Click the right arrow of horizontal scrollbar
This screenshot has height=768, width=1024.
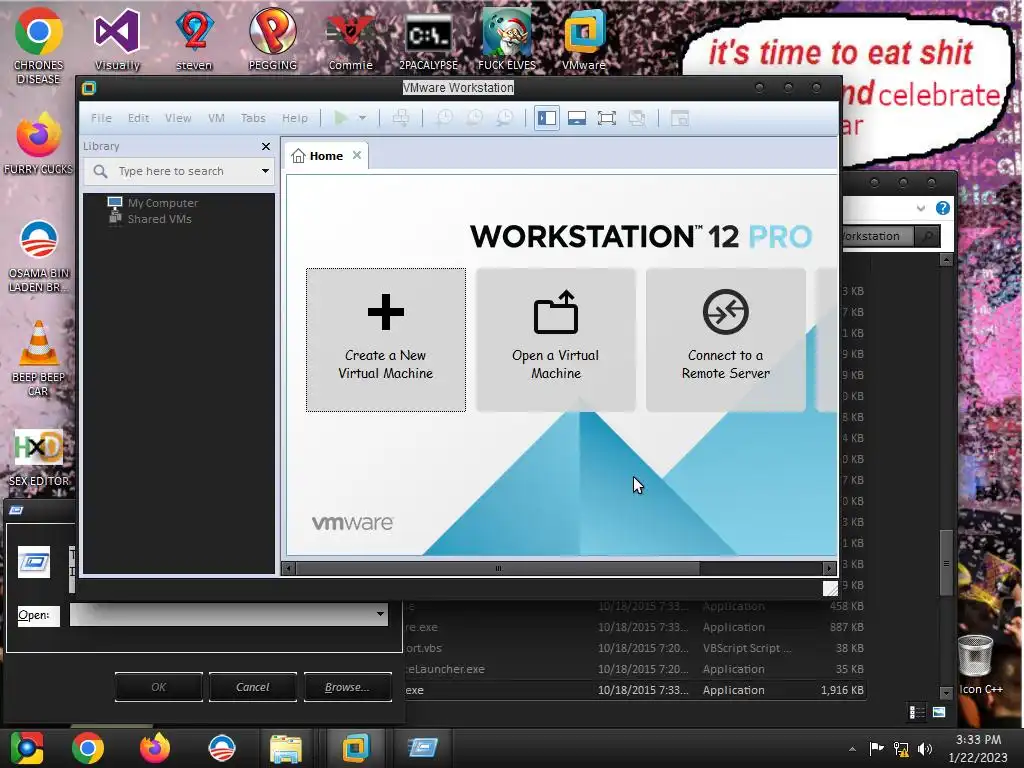[829, 568]
